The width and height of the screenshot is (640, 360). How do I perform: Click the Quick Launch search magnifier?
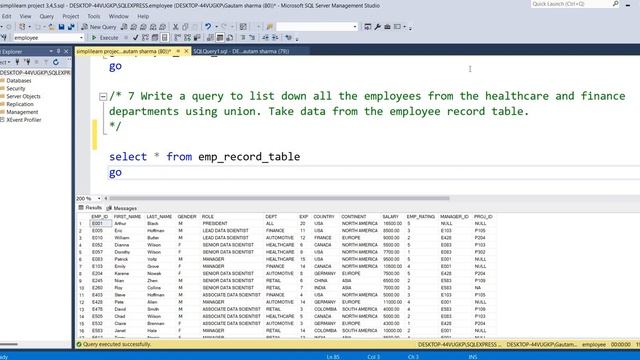pyautogui.click(x=616, y=4)
